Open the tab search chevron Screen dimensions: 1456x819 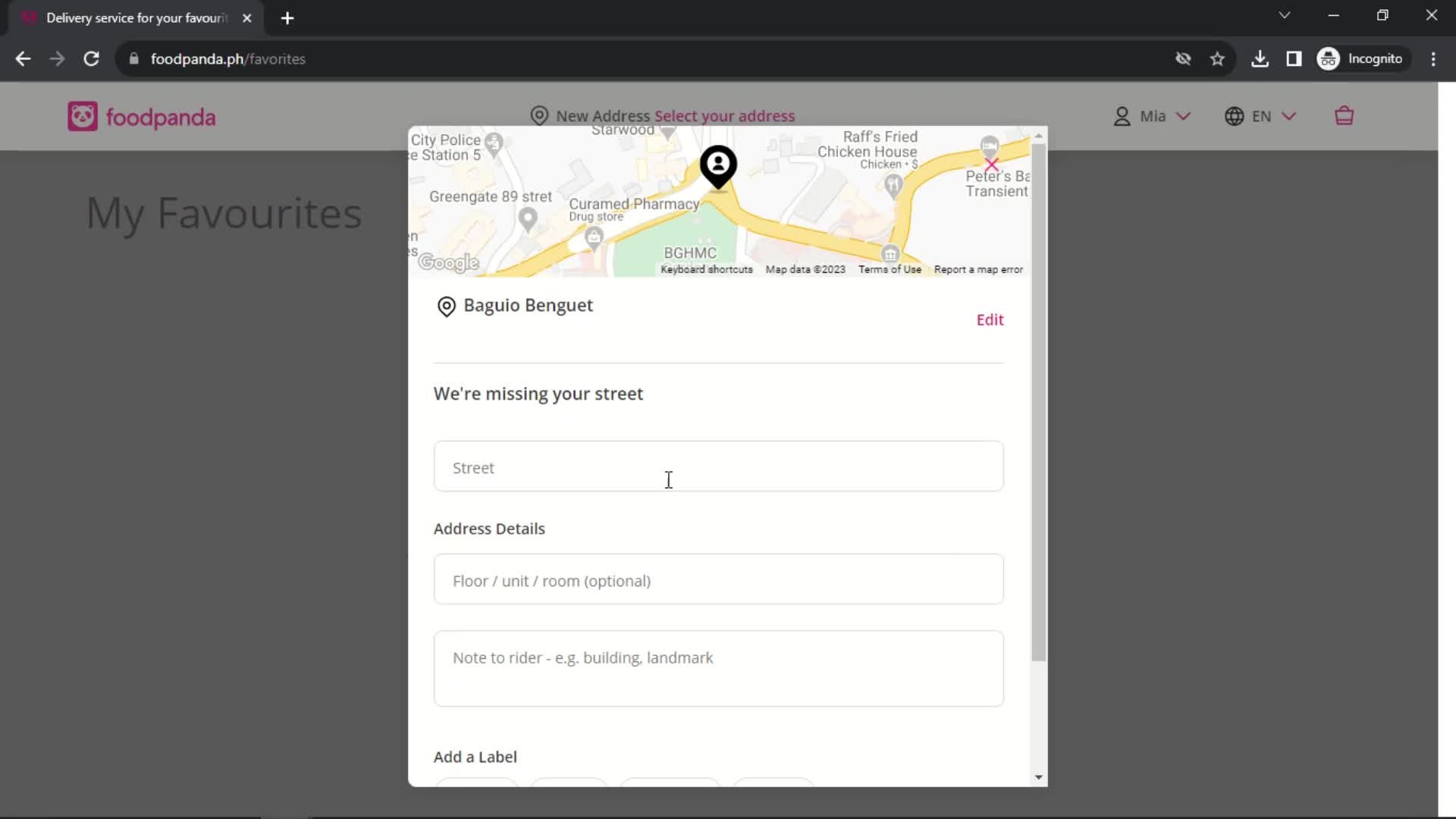[x=1284, y=15]
